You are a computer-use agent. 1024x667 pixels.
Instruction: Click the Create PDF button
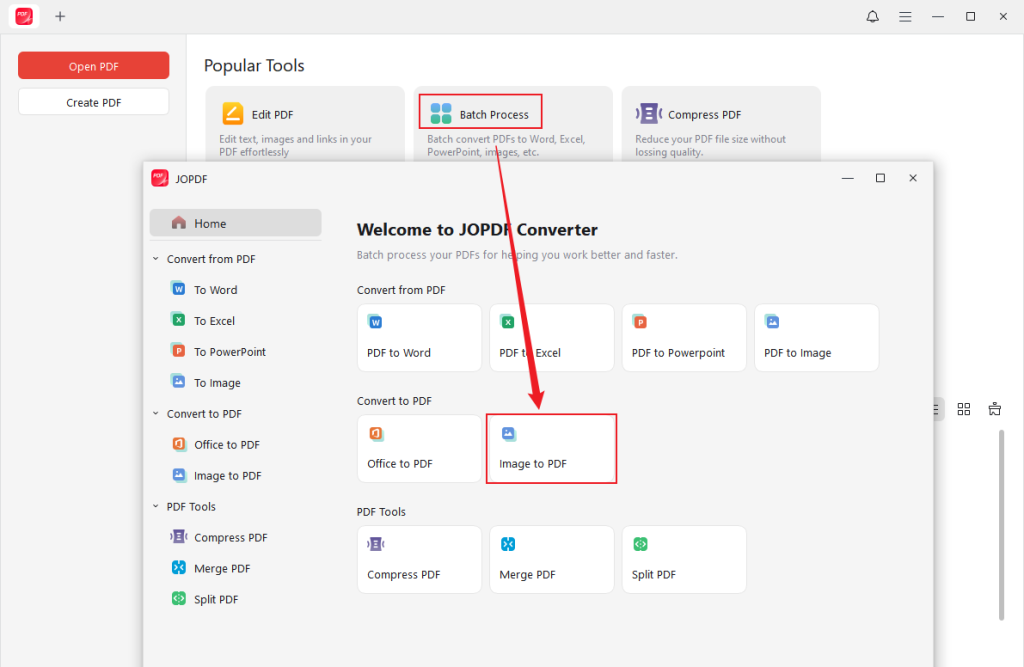coord(93,101)
